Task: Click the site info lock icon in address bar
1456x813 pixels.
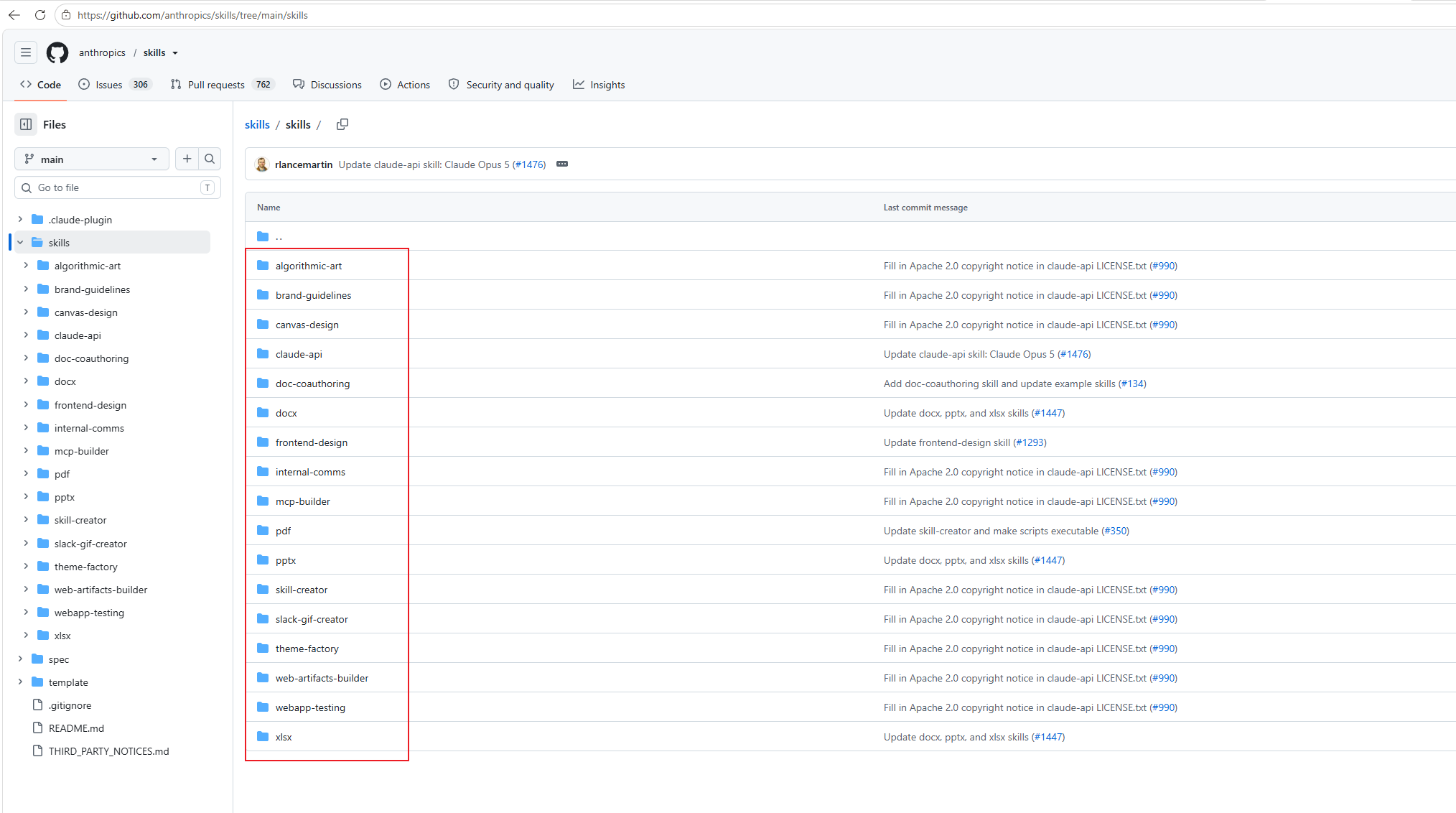Action: click(x=66, y=15)
